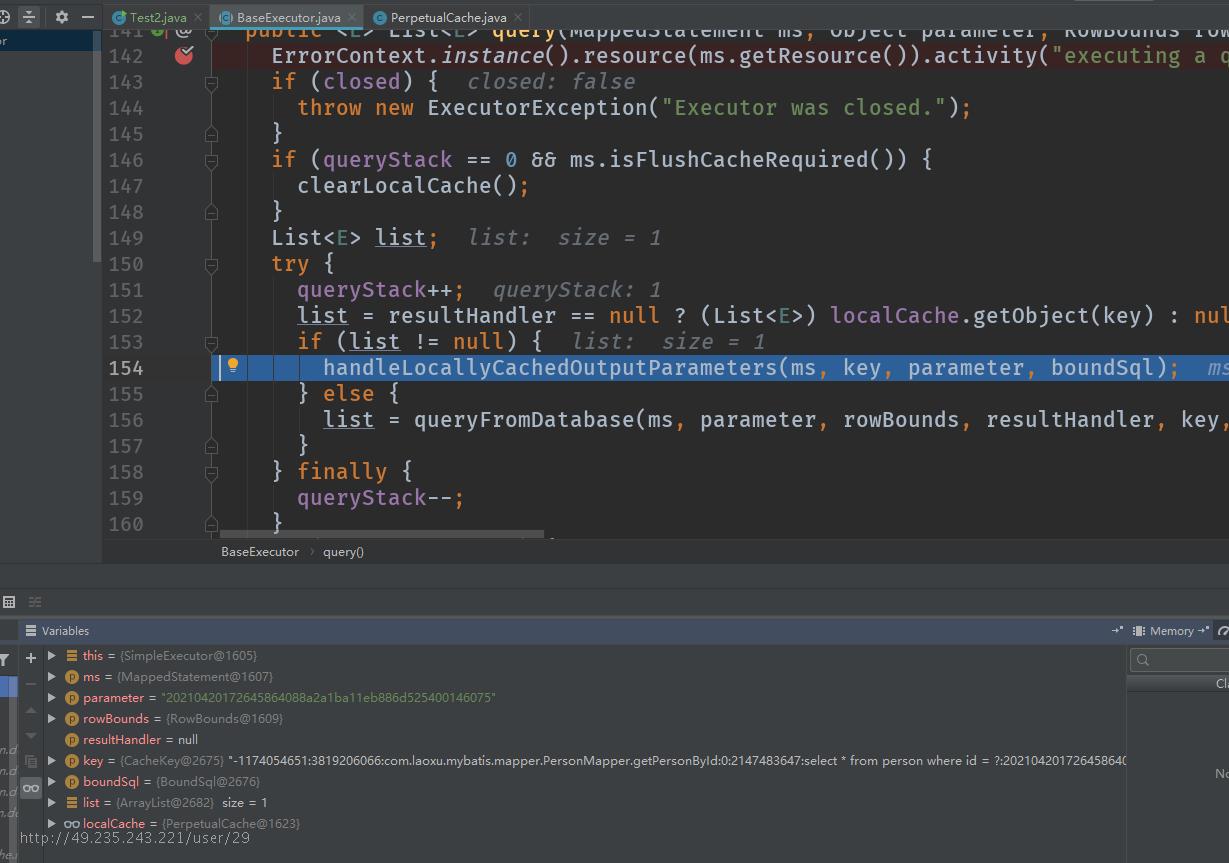Open the PerpetualCache.java editor tab
The image size is (1229, 863).
448,18
